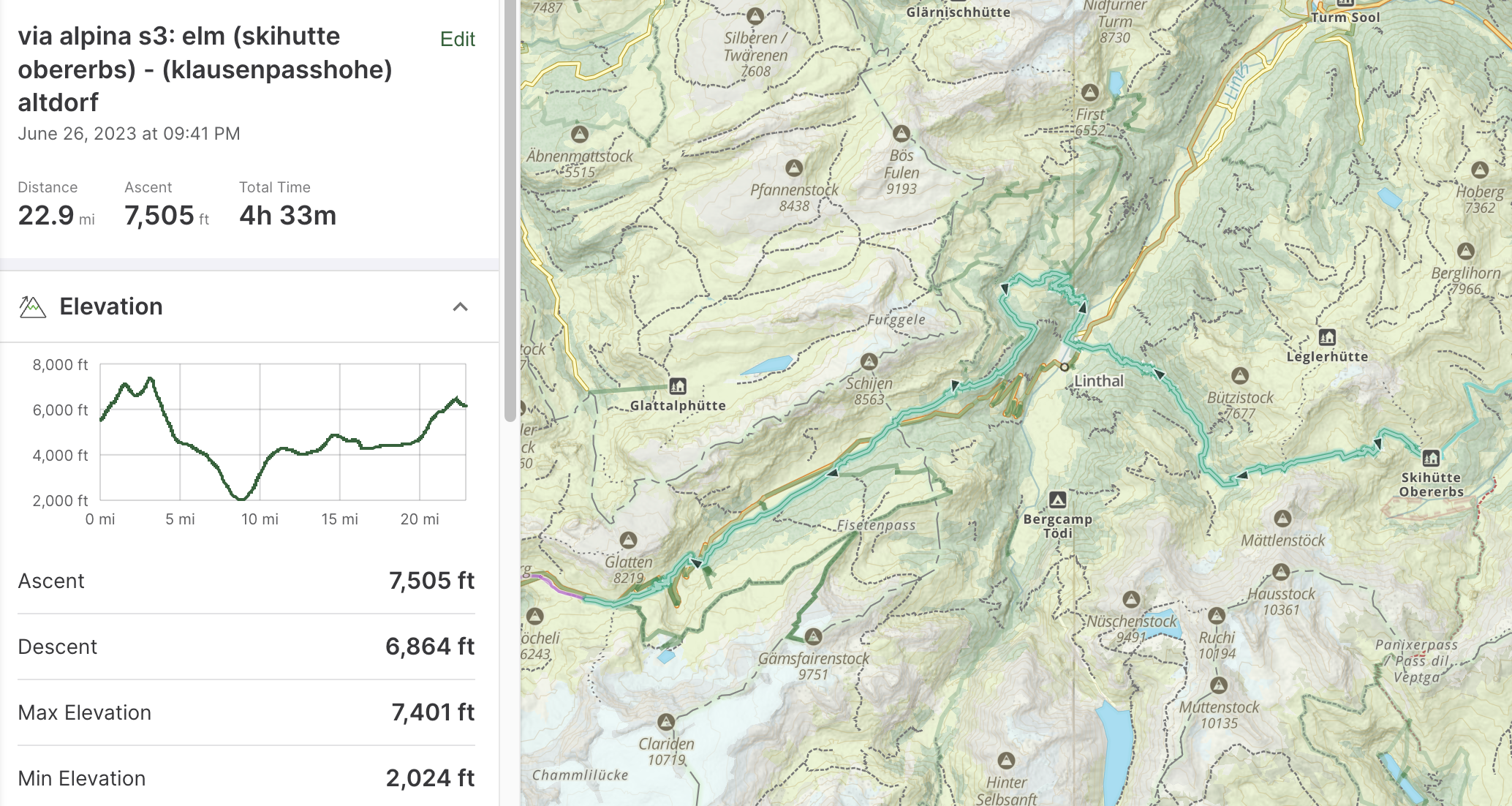Click the Clariden peak marker

pyautogui.click(x=665, y=723)
